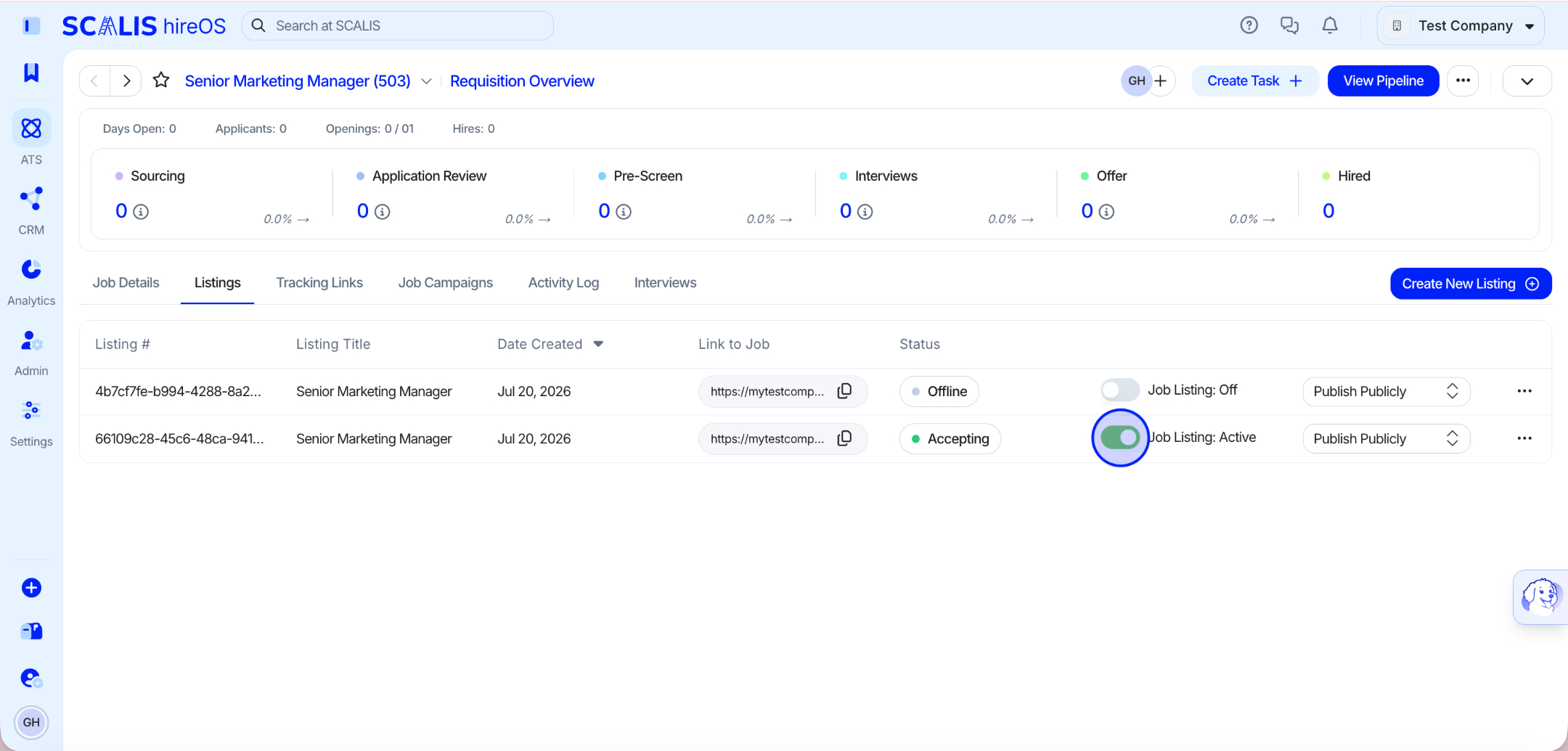Open the Job Campaigns tab
This screenshot has height=751, width=1568.
point(445,282)
